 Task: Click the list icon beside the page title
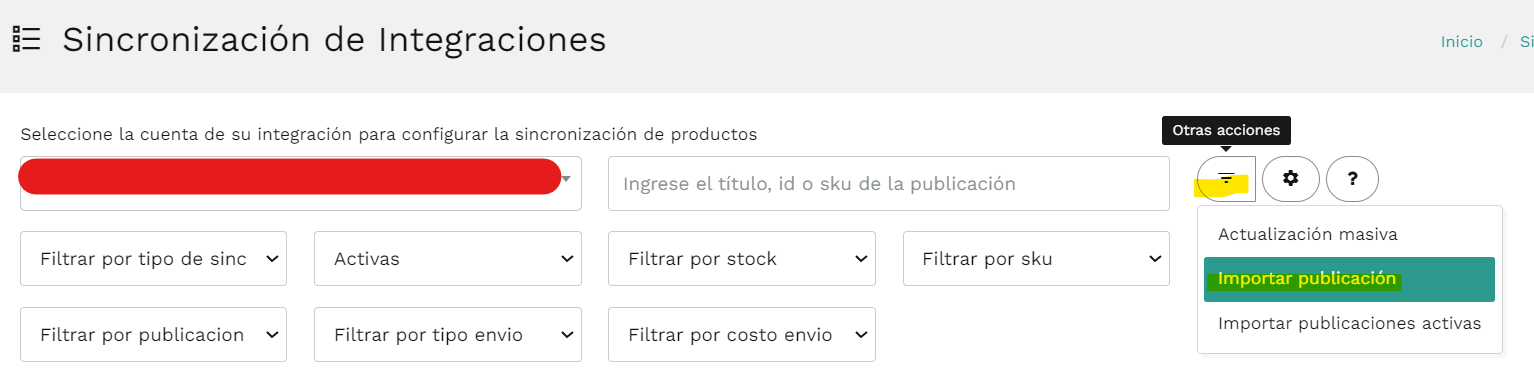click(x=27, y=40)
